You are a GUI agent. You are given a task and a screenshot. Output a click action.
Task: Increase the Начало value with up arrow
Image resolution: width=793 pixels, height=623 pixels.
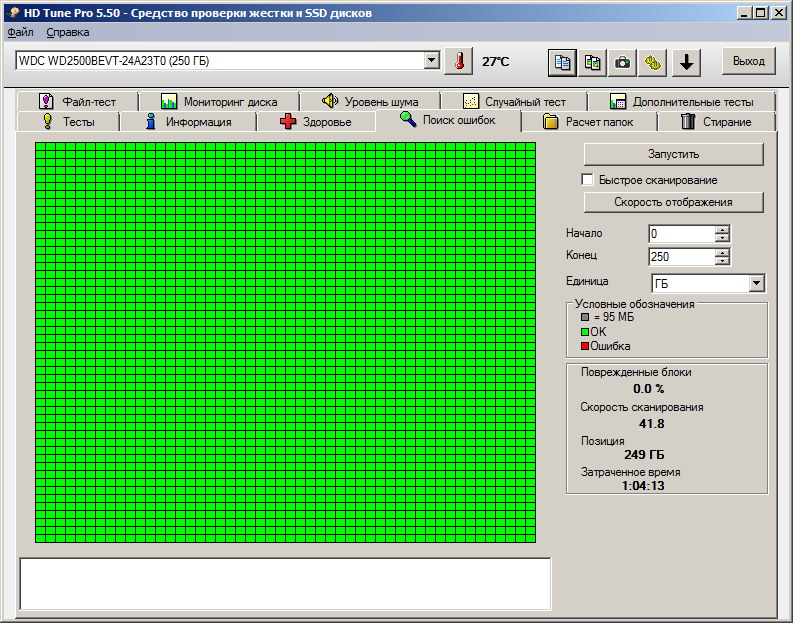722,229
